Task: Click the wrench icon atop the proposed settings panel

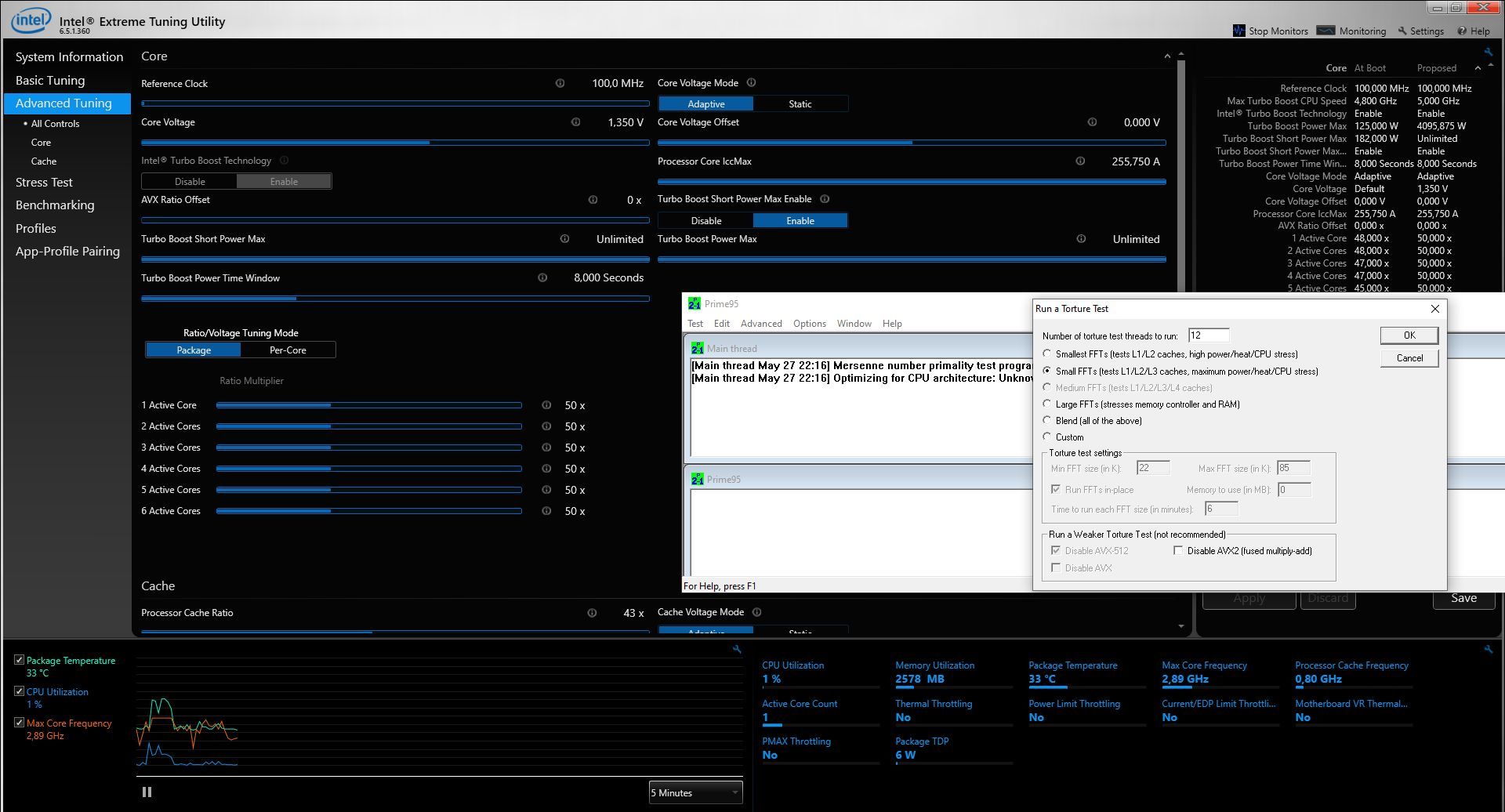Action: click(1489, 53)
